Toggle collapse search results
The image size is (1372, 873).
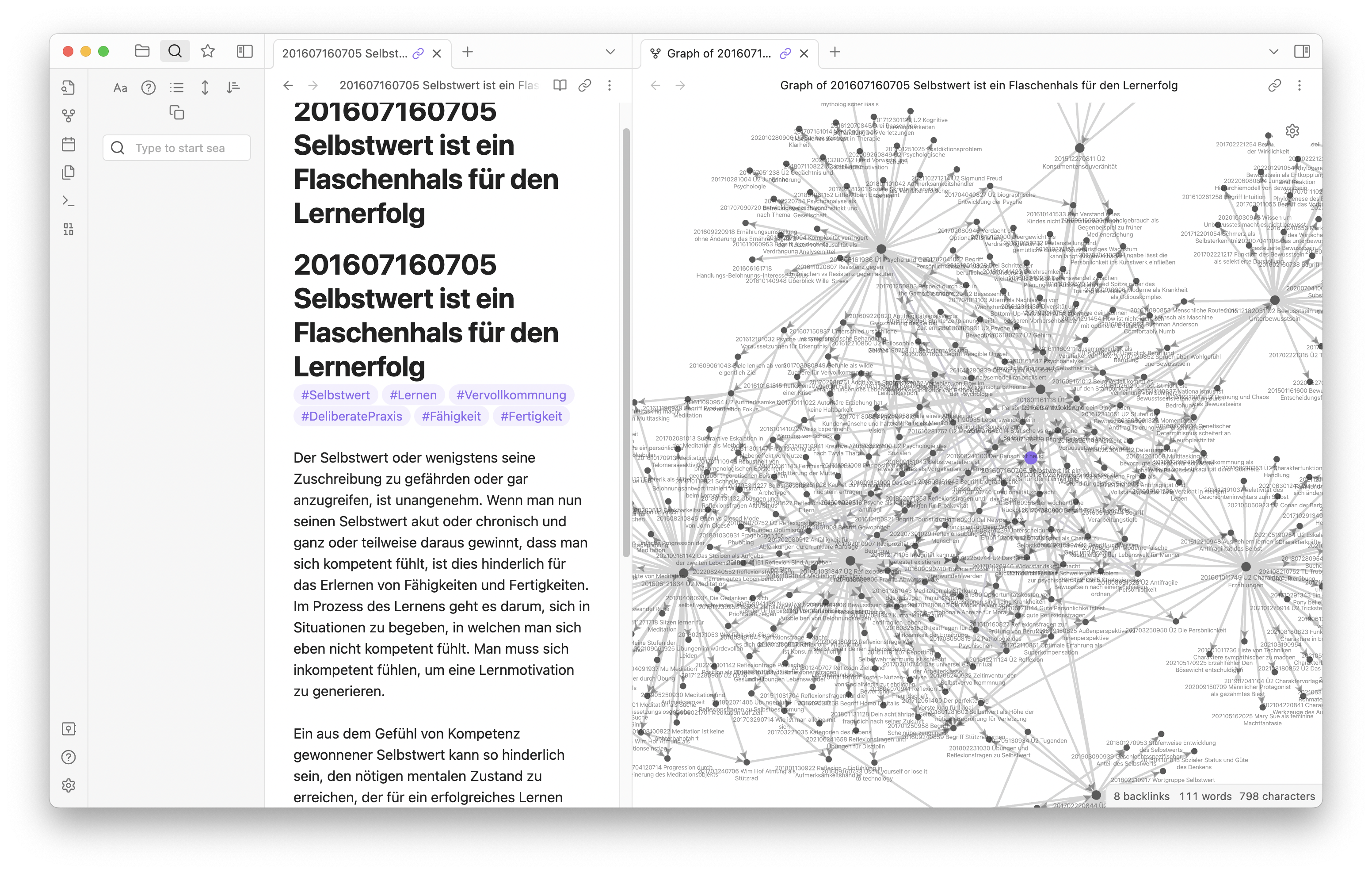(x=177, y=87)
